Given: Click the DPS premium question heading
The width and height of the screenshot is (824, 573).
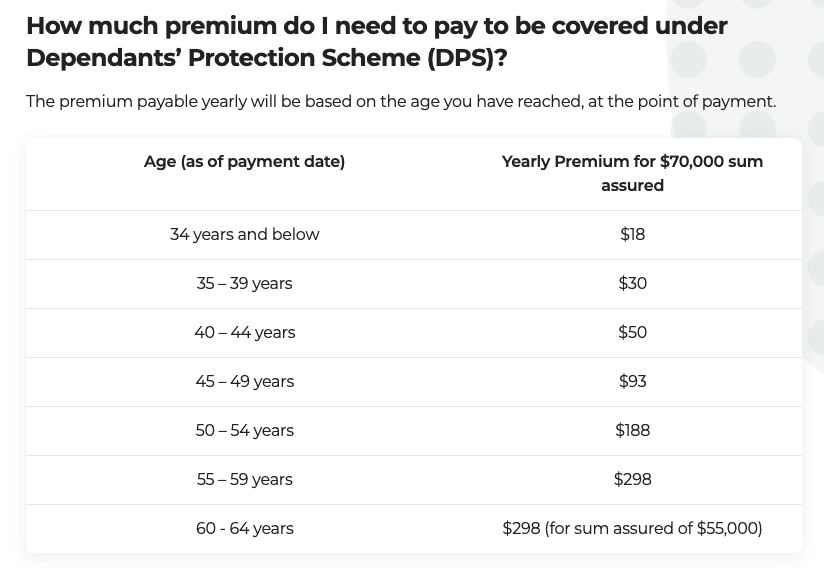Looking at the screenshot, I should (x=377, y=42).
